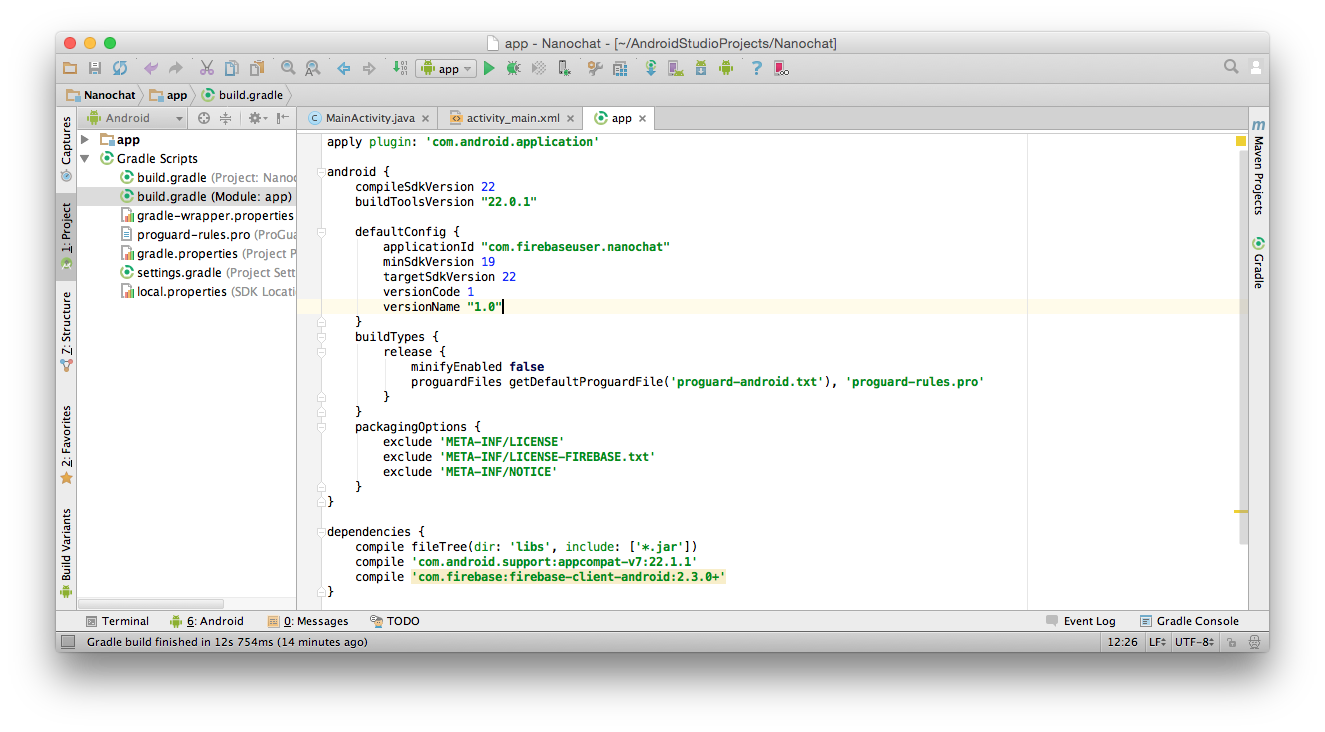Close the MainActivity.java tab

coord(425,118)
